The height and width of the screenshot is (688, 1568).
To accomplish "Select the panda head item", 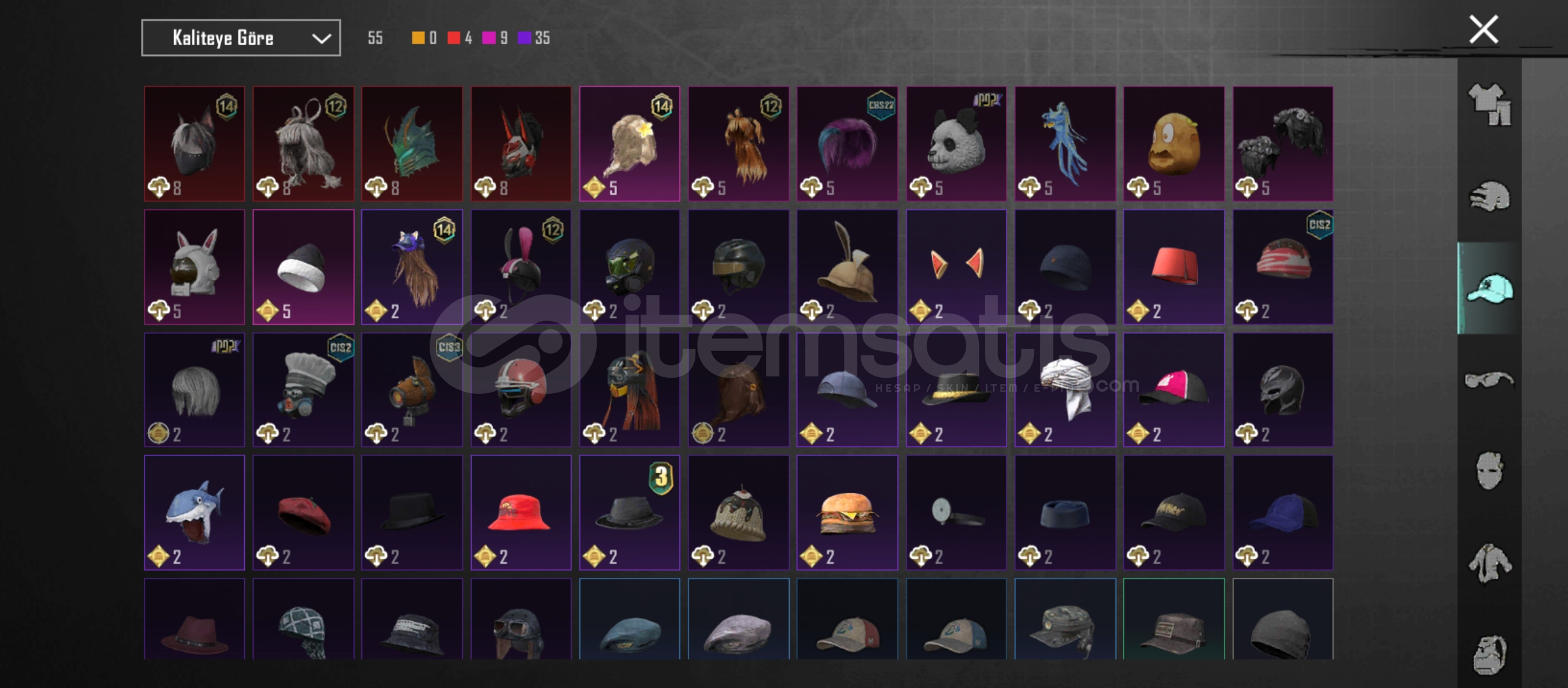I will pyautogui.click(x=956, y=144).
